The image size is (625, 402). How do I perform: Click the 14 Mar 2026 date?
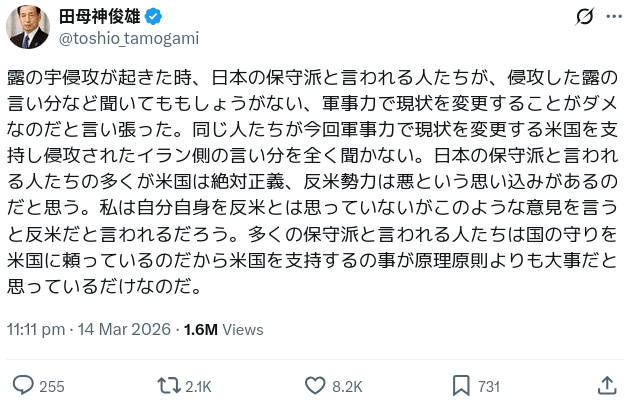(123, 329)
